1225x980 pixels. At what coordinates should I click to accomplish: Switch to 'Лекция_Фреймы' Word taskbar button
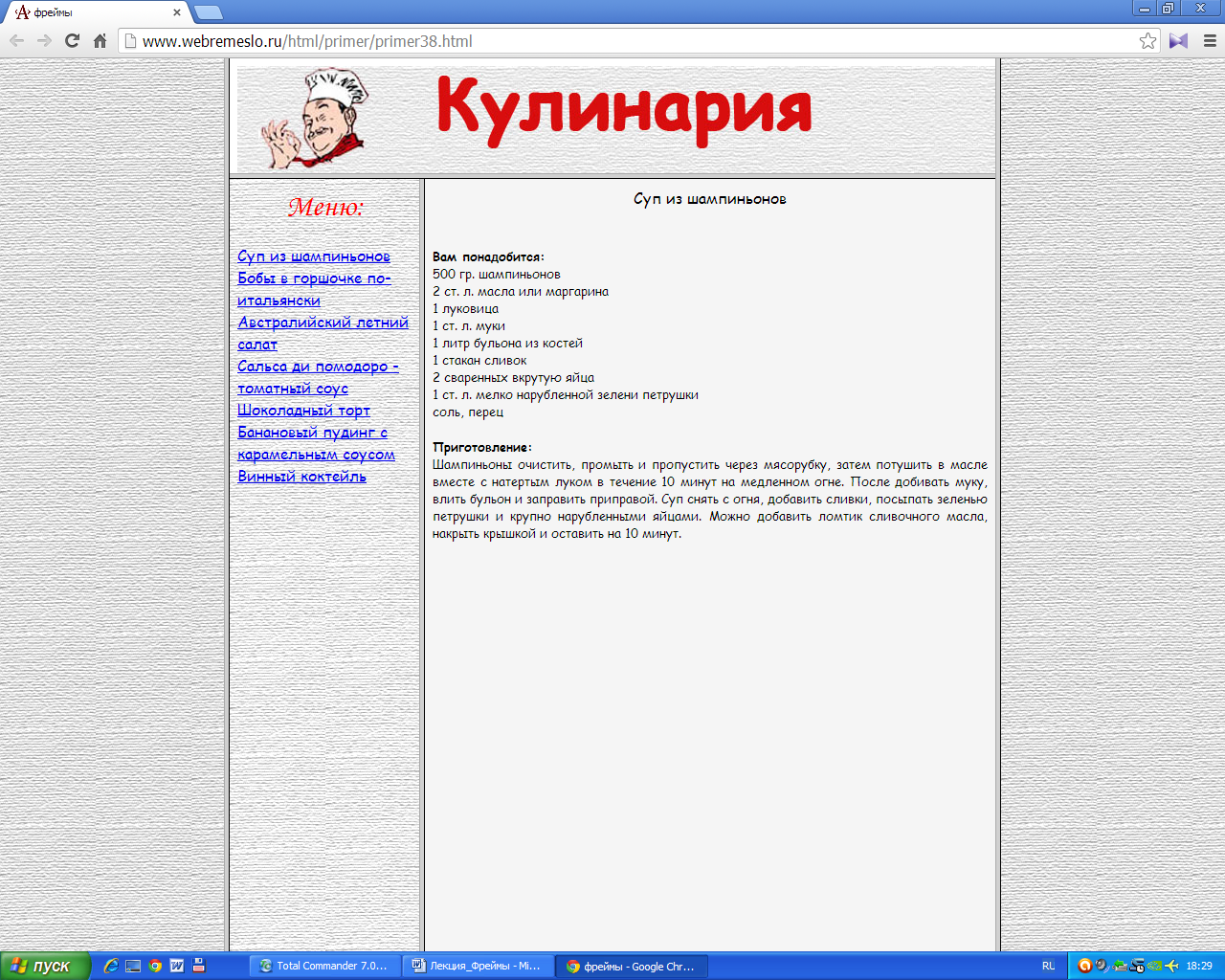(478, 966)
